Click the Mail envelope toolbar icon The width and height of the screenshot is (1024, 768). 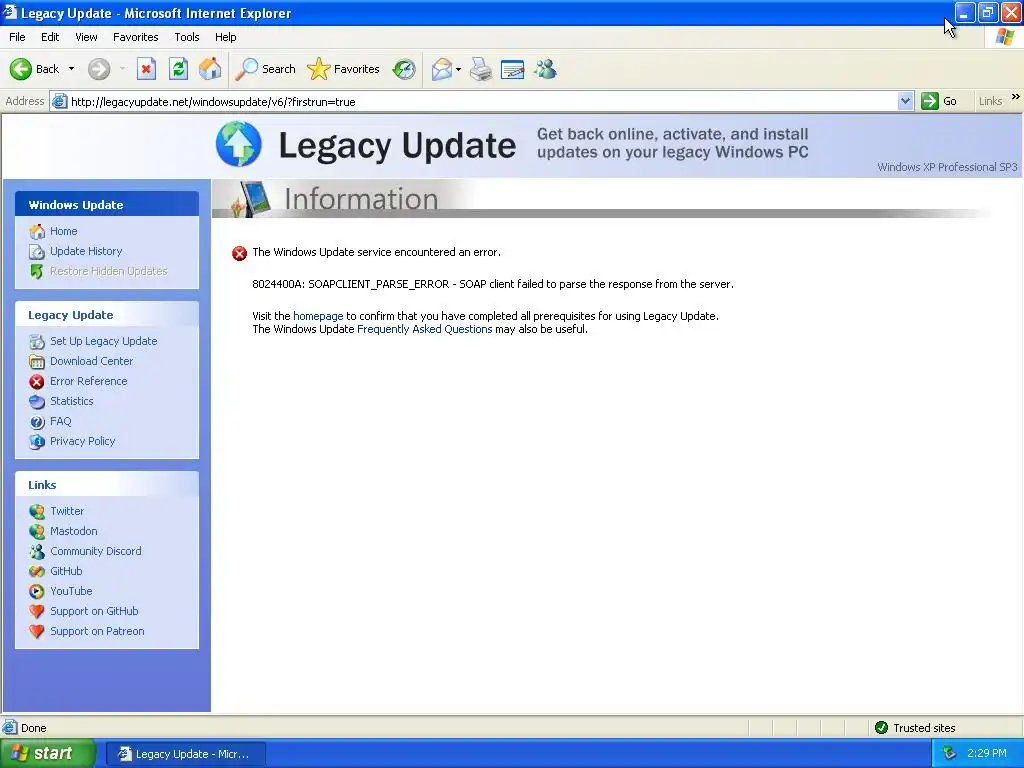click(441, 69)
